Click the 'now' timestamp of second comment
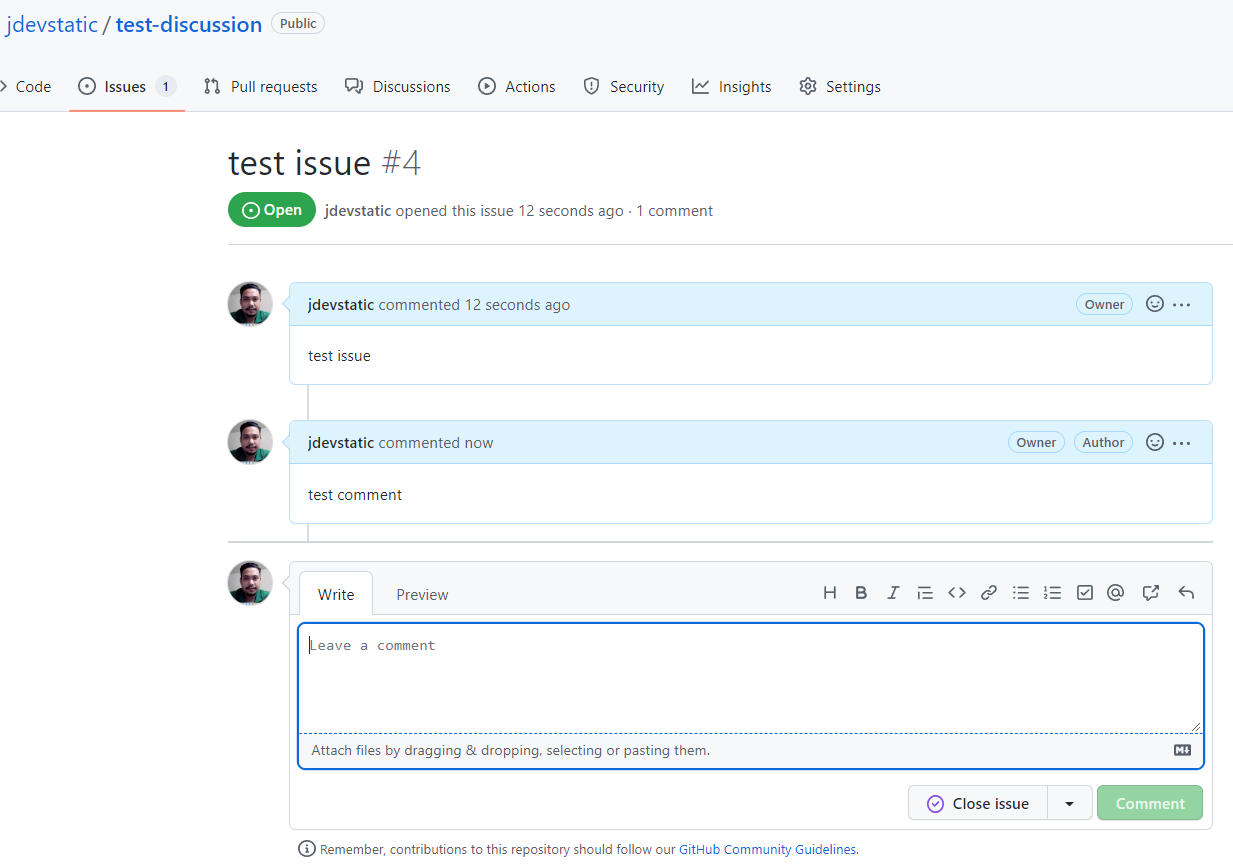The width and height of the screenshot is (1233, 866). (x=479, y=443)
